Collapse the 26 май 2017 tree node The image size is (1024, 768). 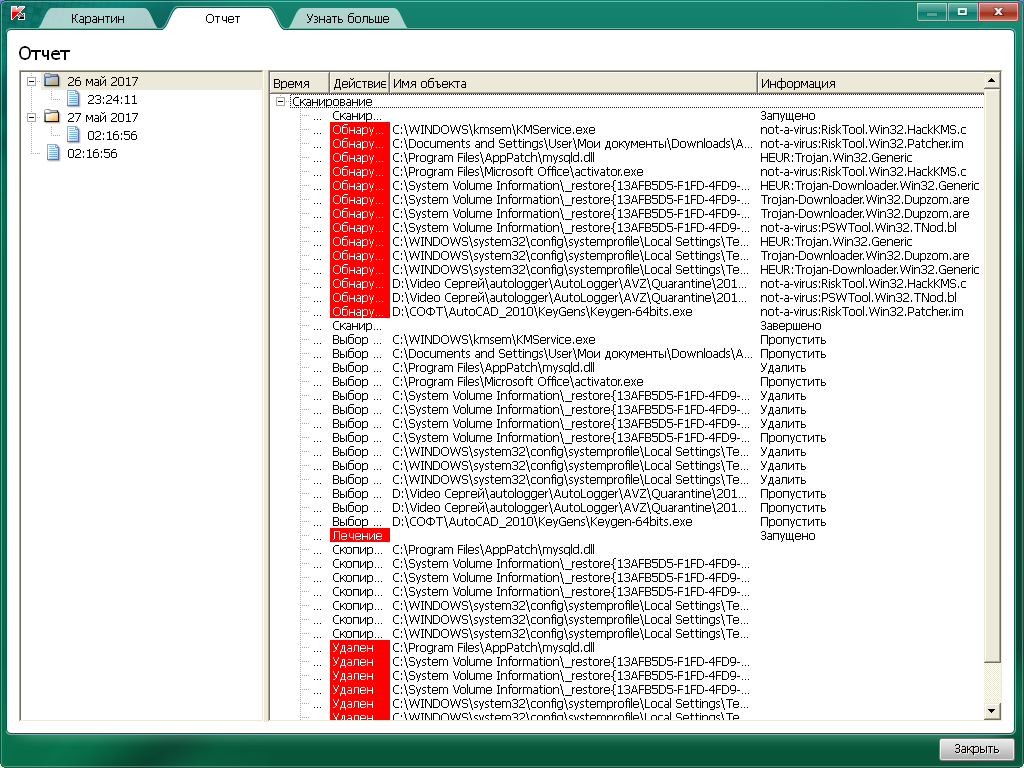point(32,81)
